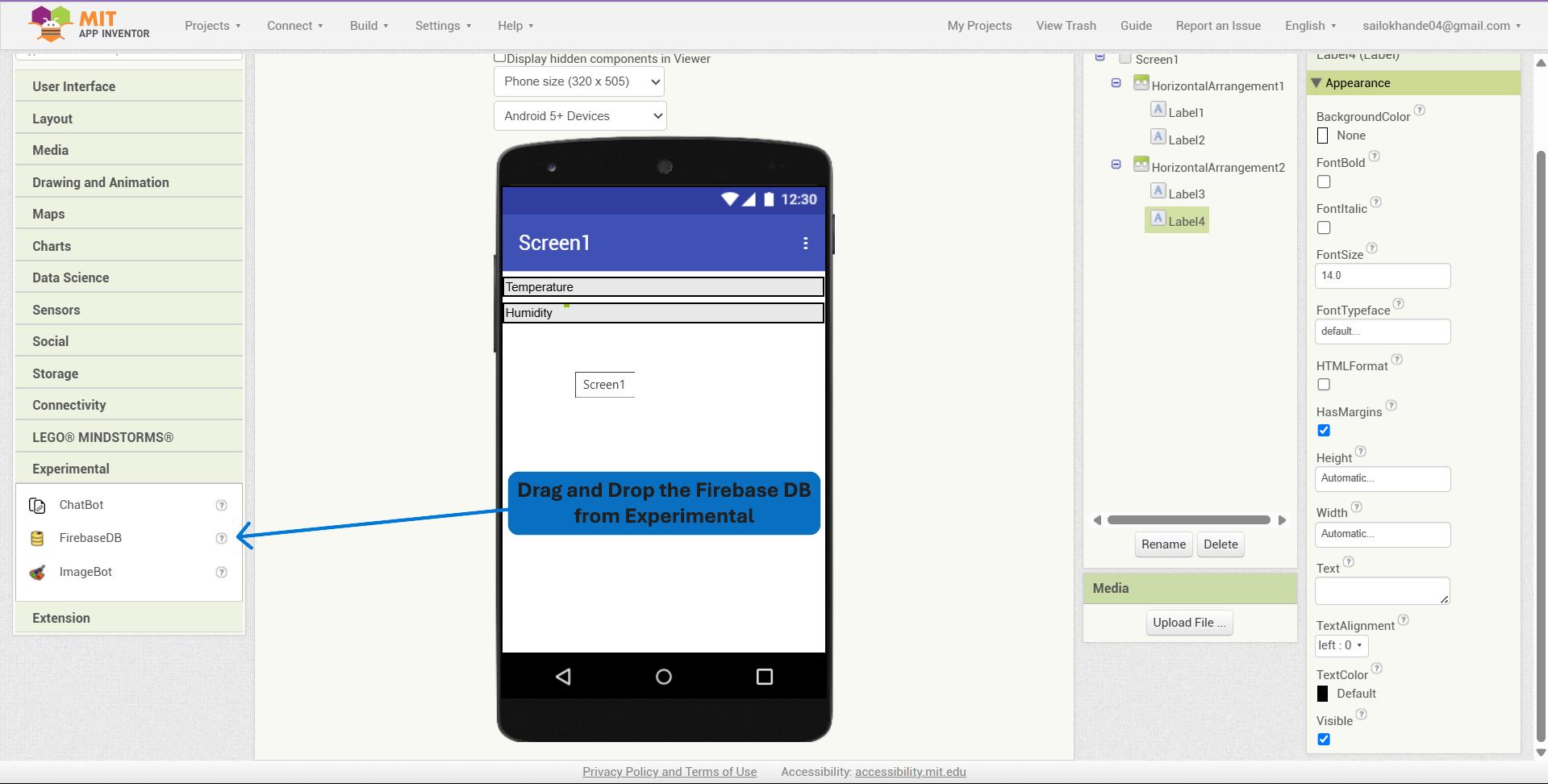The image size is (1548, 784).
Task: Click the component tree horizontal scrollbar
Action: (1189, 520)
